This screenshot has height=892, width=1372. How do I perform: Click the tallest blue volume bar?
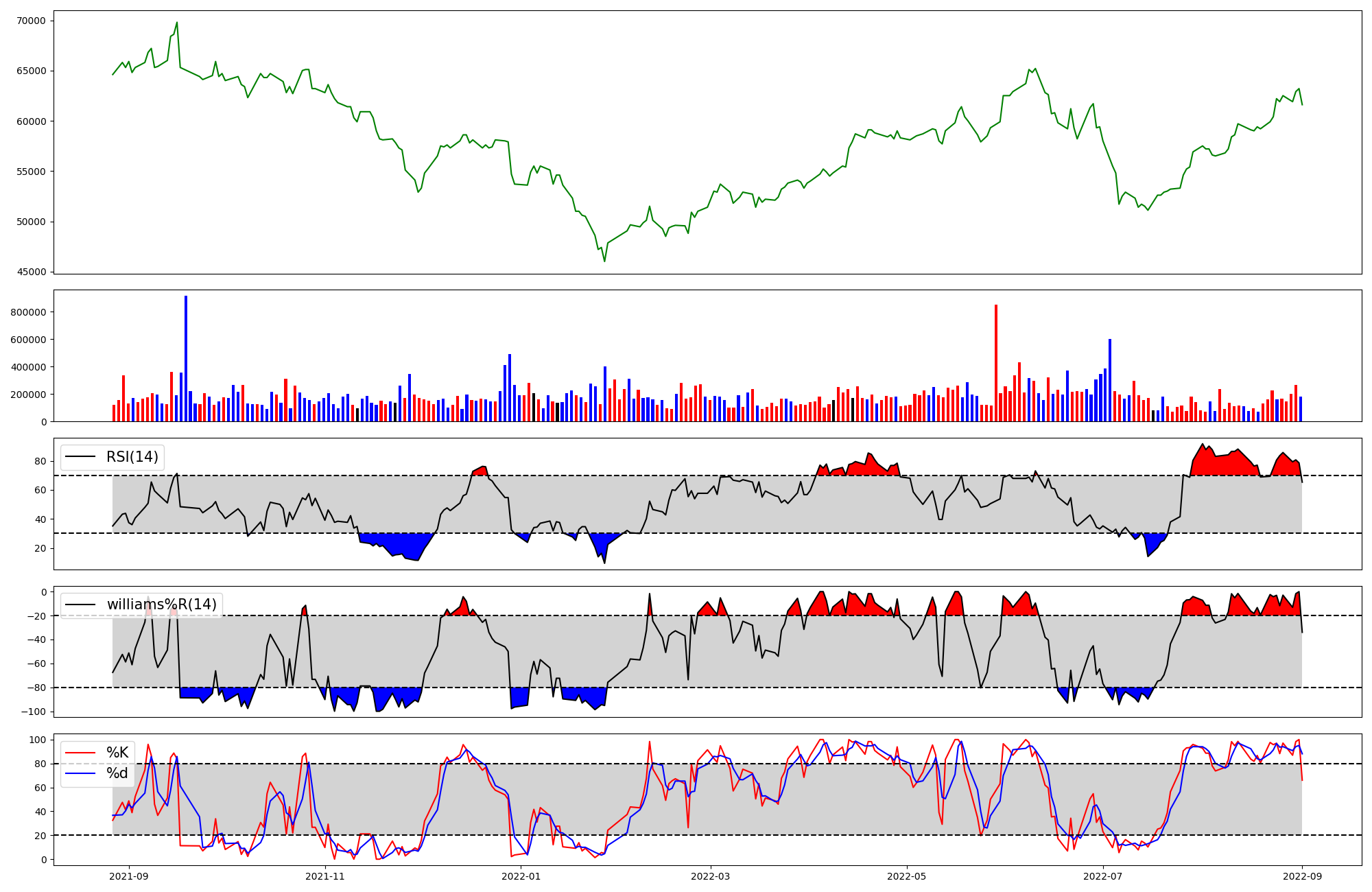[186, 357]
